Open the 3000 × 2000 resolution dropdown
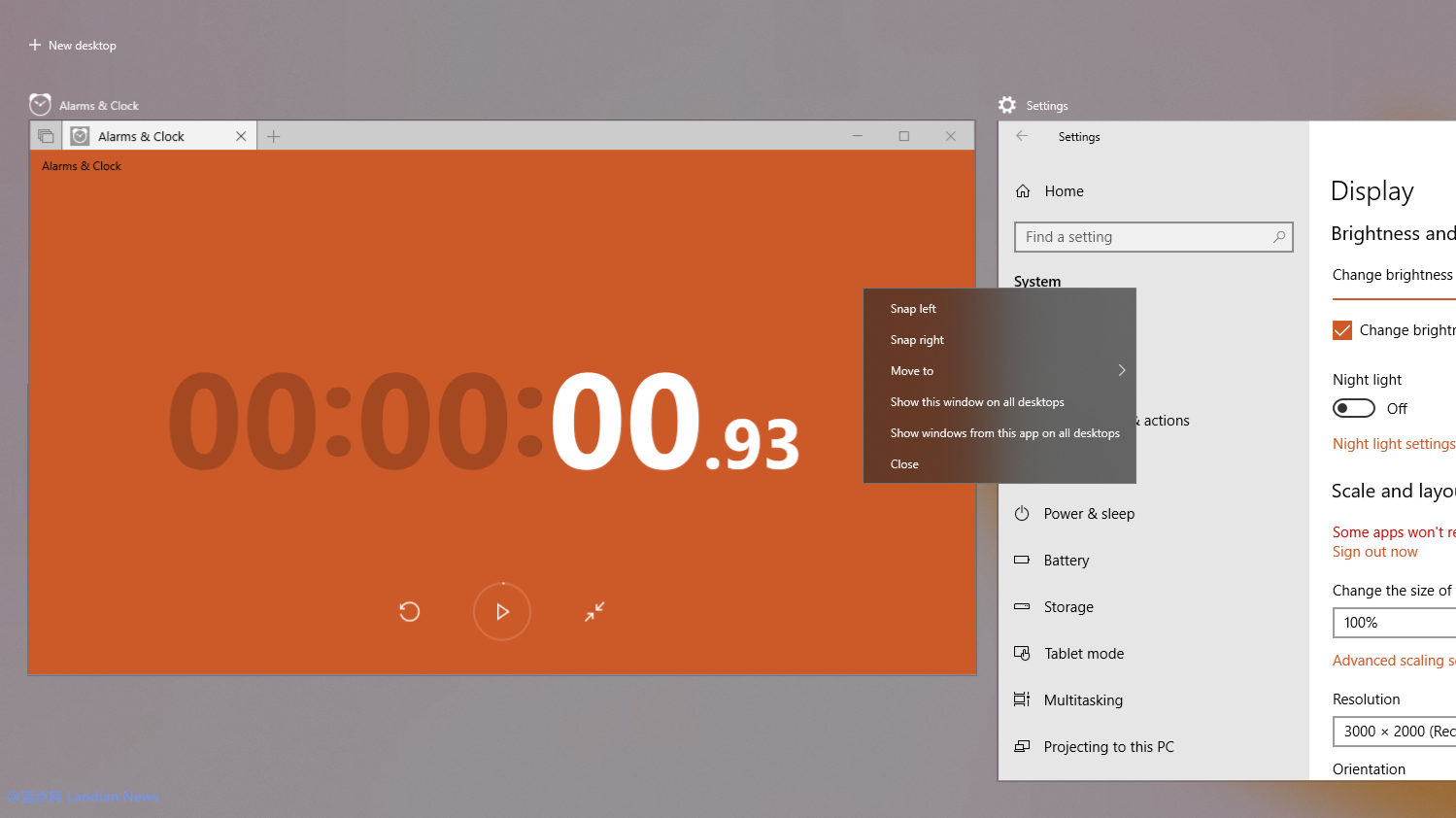The image size is (1456, 818). click(x=1394, y=732)
